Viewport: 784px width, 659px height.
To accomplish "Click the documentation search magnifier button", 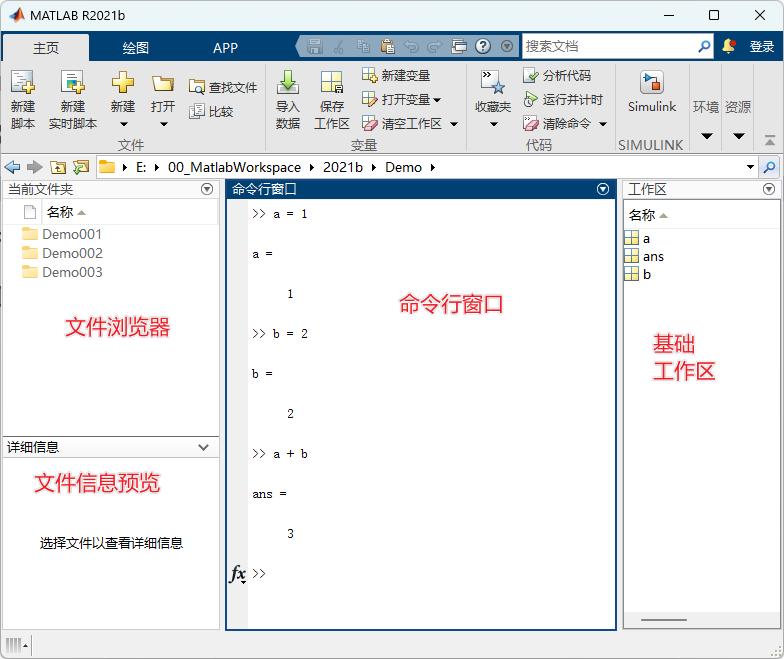I will [x=704, y=46].
